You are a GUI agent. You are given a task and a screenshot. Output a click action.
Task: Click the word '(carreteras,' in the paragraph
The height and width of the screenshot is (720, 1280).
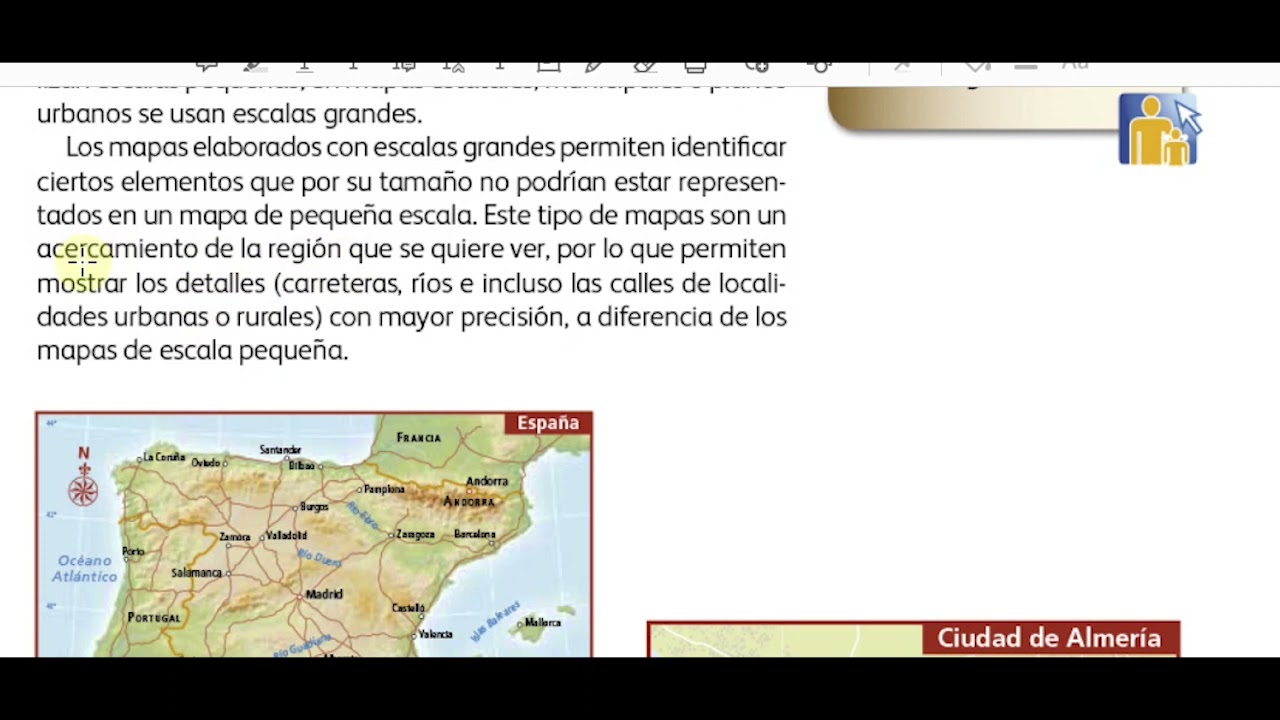point(337,284)
